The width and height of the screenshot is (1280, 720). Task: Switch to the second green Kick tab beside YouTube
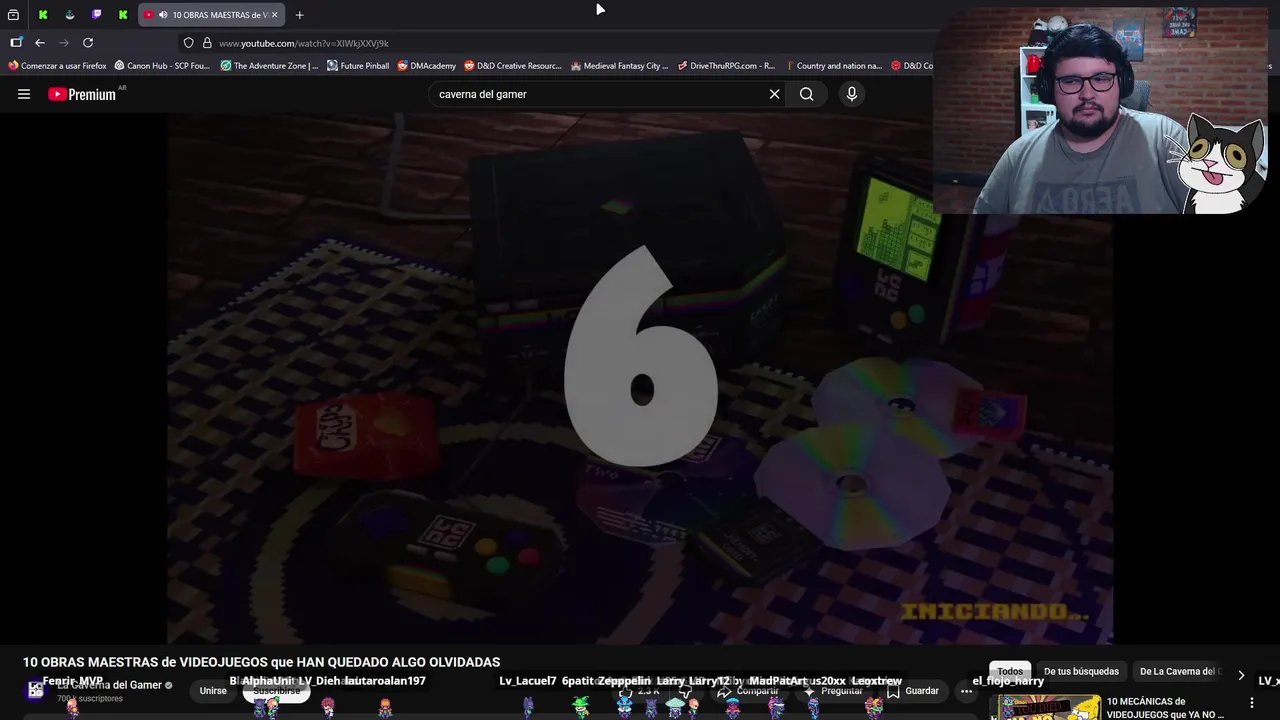coord(122,15)
